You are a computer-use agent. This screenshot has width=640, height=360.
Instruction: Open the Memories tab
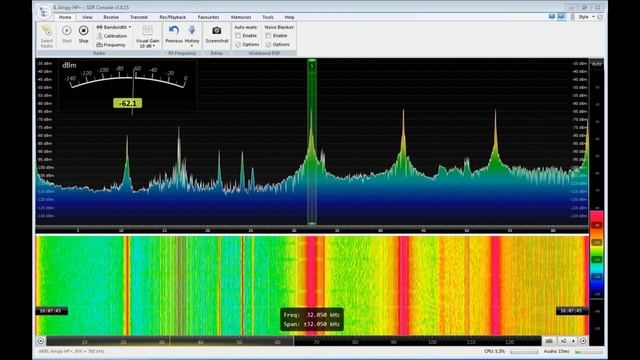[x=241, y=17]
